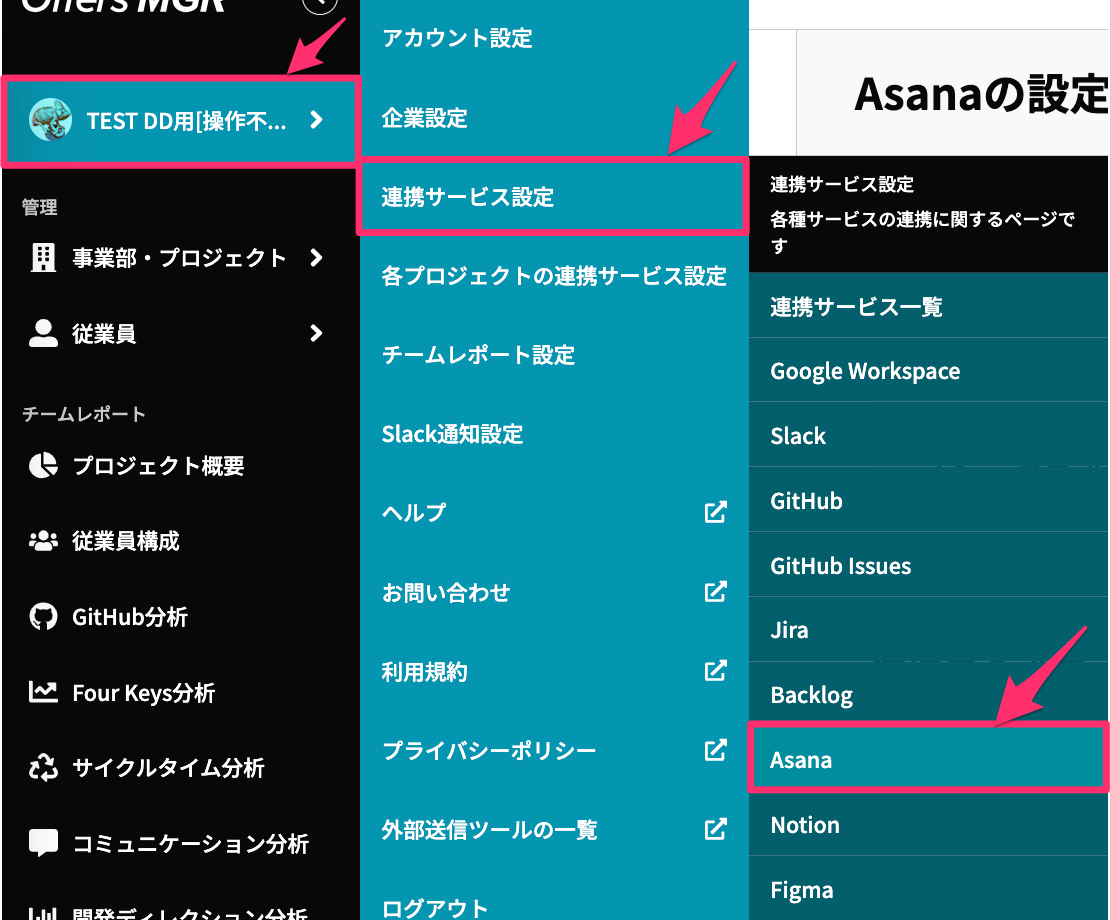
Task: Click the recycle icon for サイクルタイム分析
Action: click(43, 768)
